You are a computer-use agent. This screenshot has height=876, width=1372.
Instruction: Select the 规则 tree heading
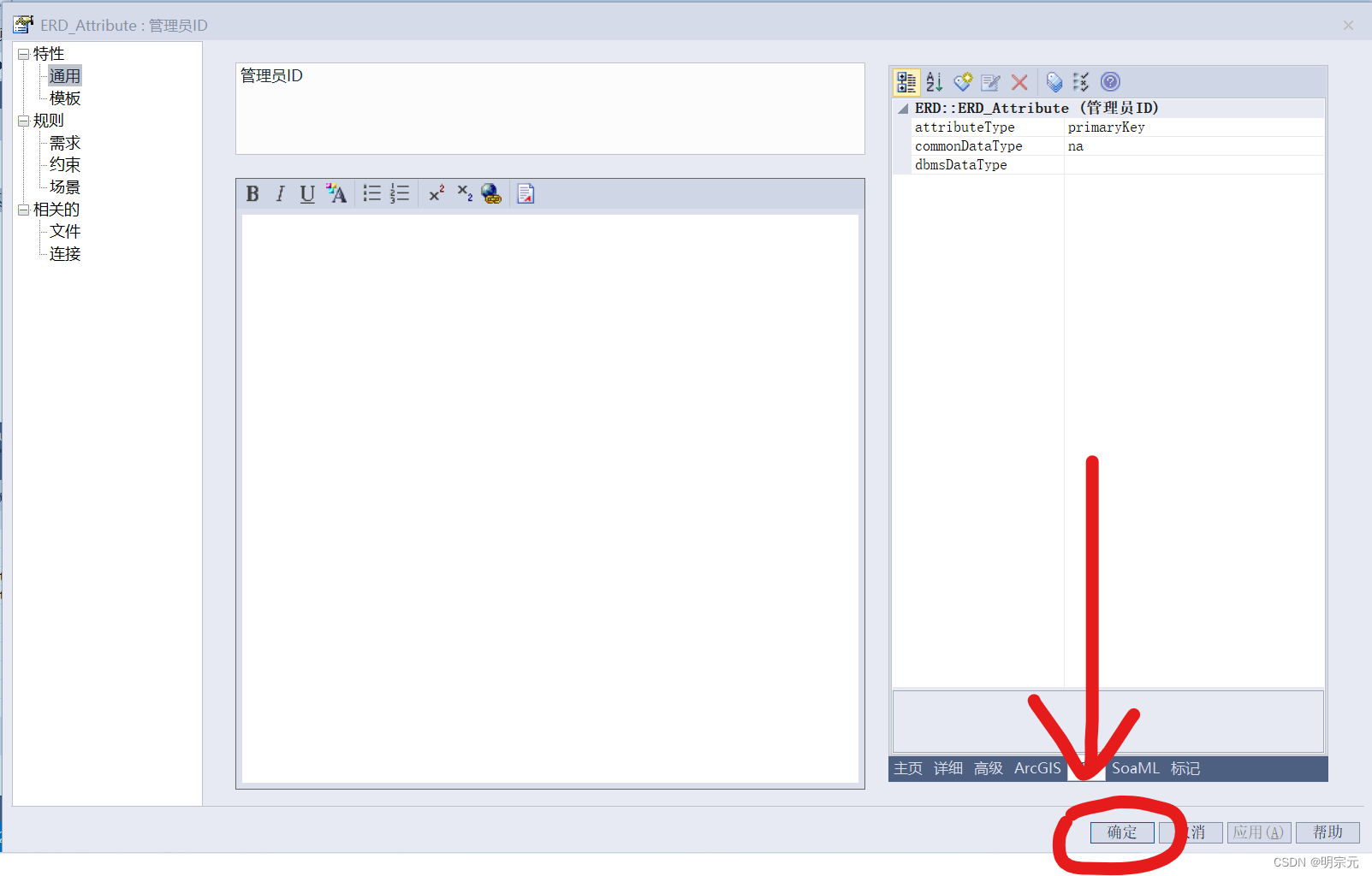pyautogui.click(x=49, y=121)
